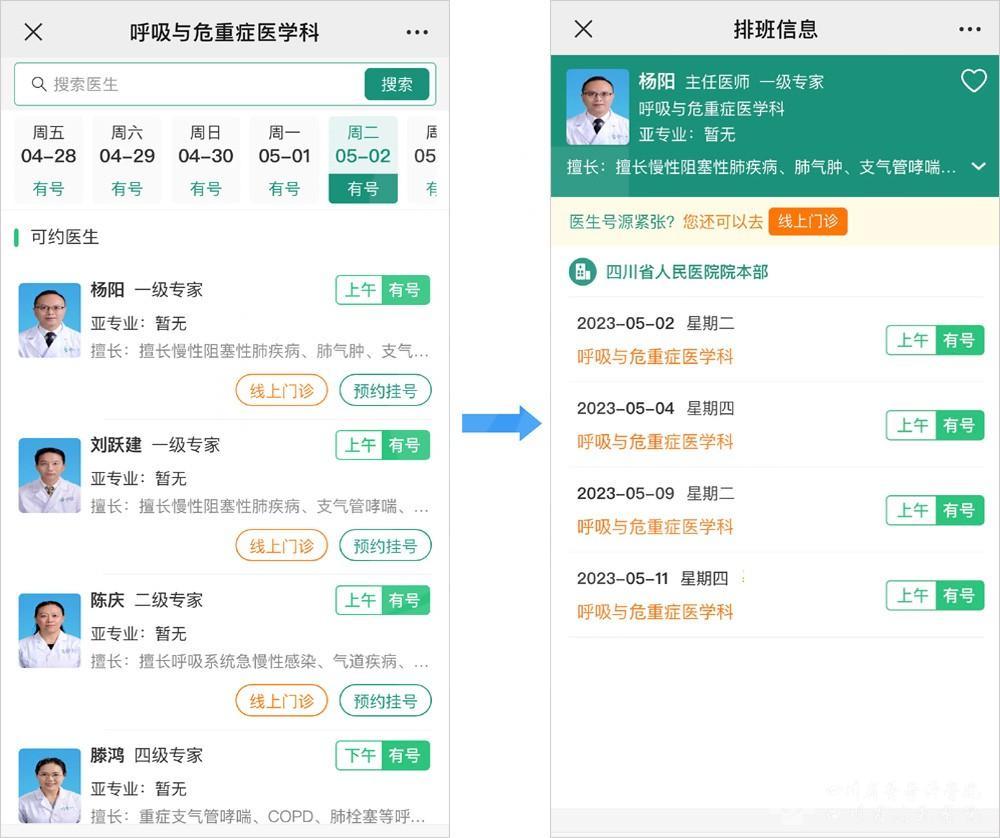
Task: Open three-dot menu on department page
Action: click(417, 32)
